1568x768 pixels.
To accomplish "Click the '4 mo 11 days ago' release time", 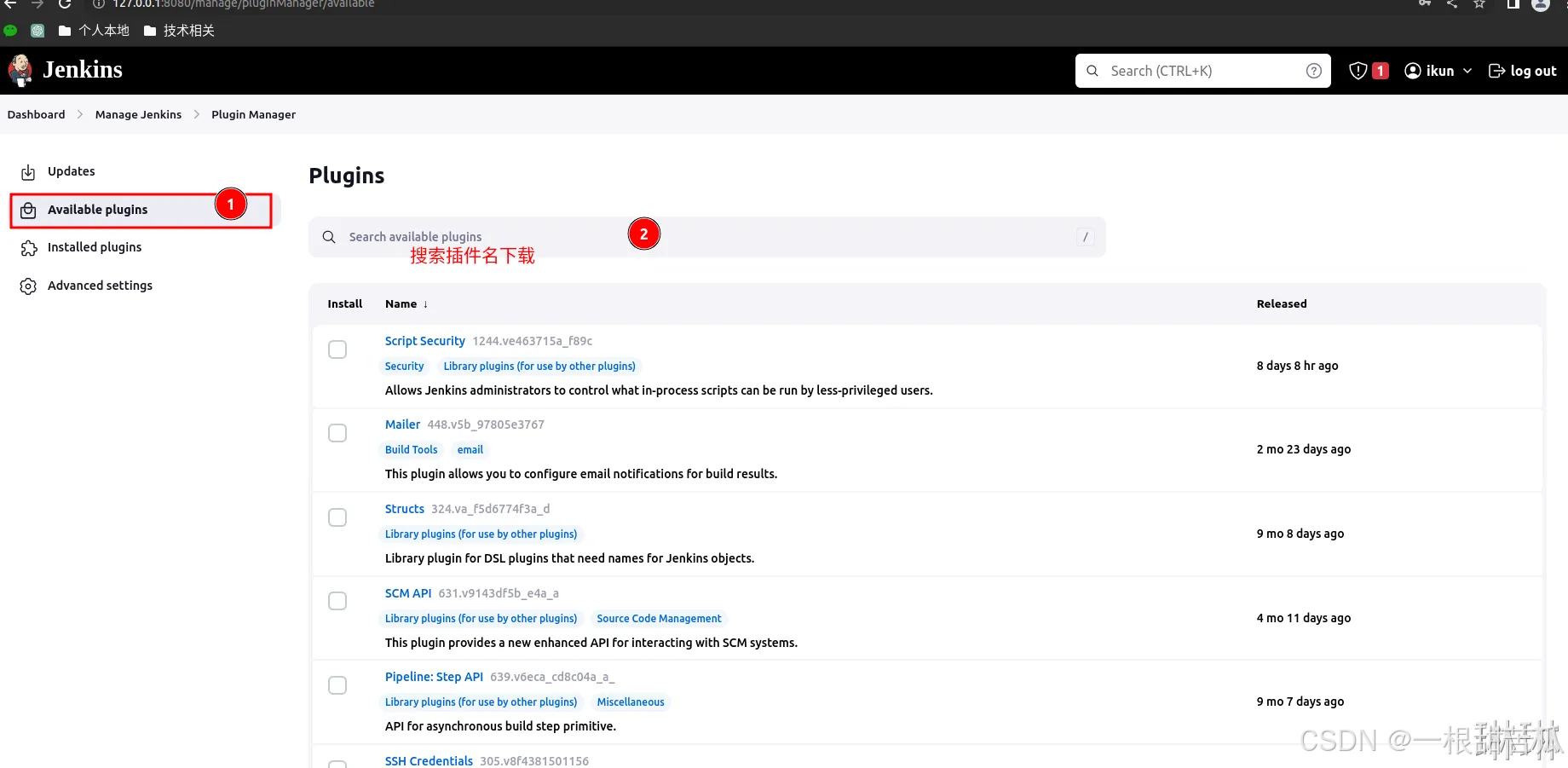I will point(1304,618).
